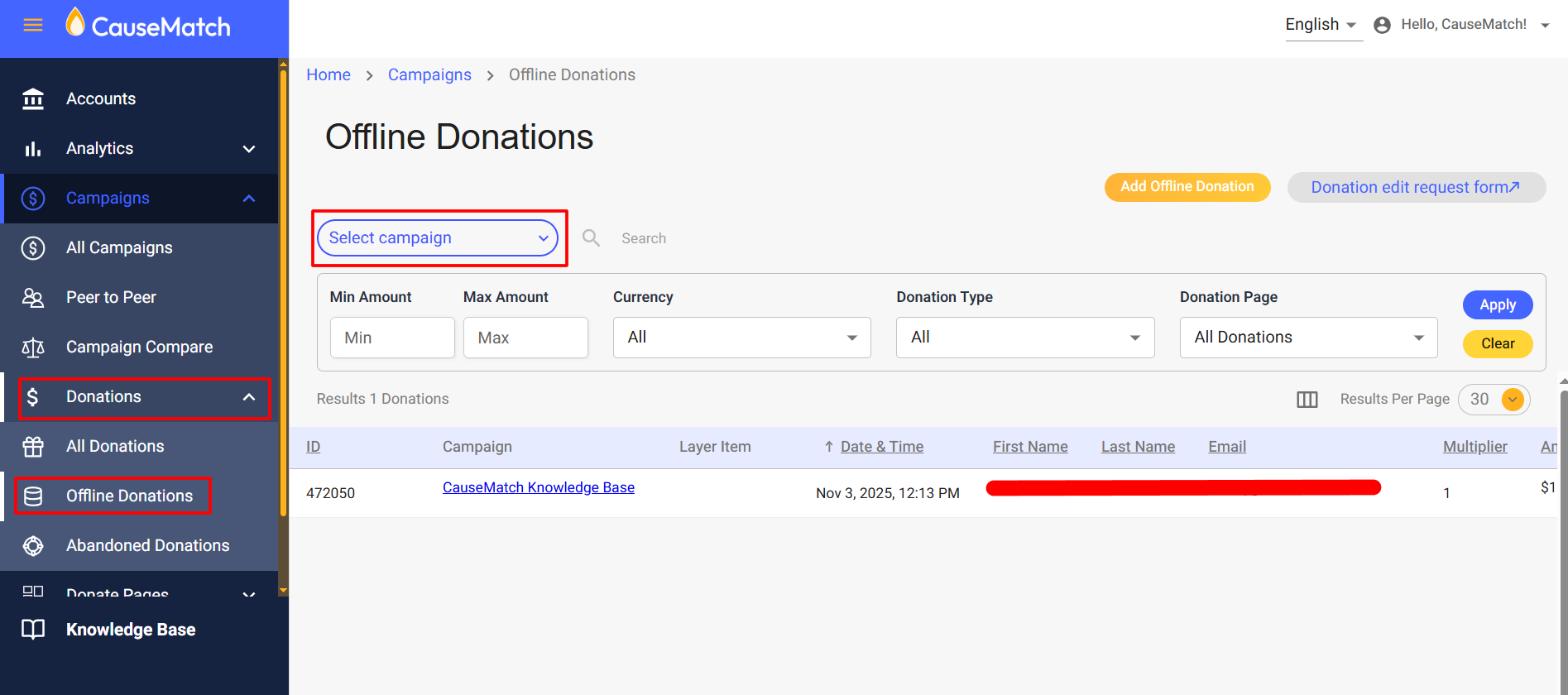Viewport: 1568px width, 695px height.
Task: Collapse the Donations submenu chevron
Action: coord(249,397)
